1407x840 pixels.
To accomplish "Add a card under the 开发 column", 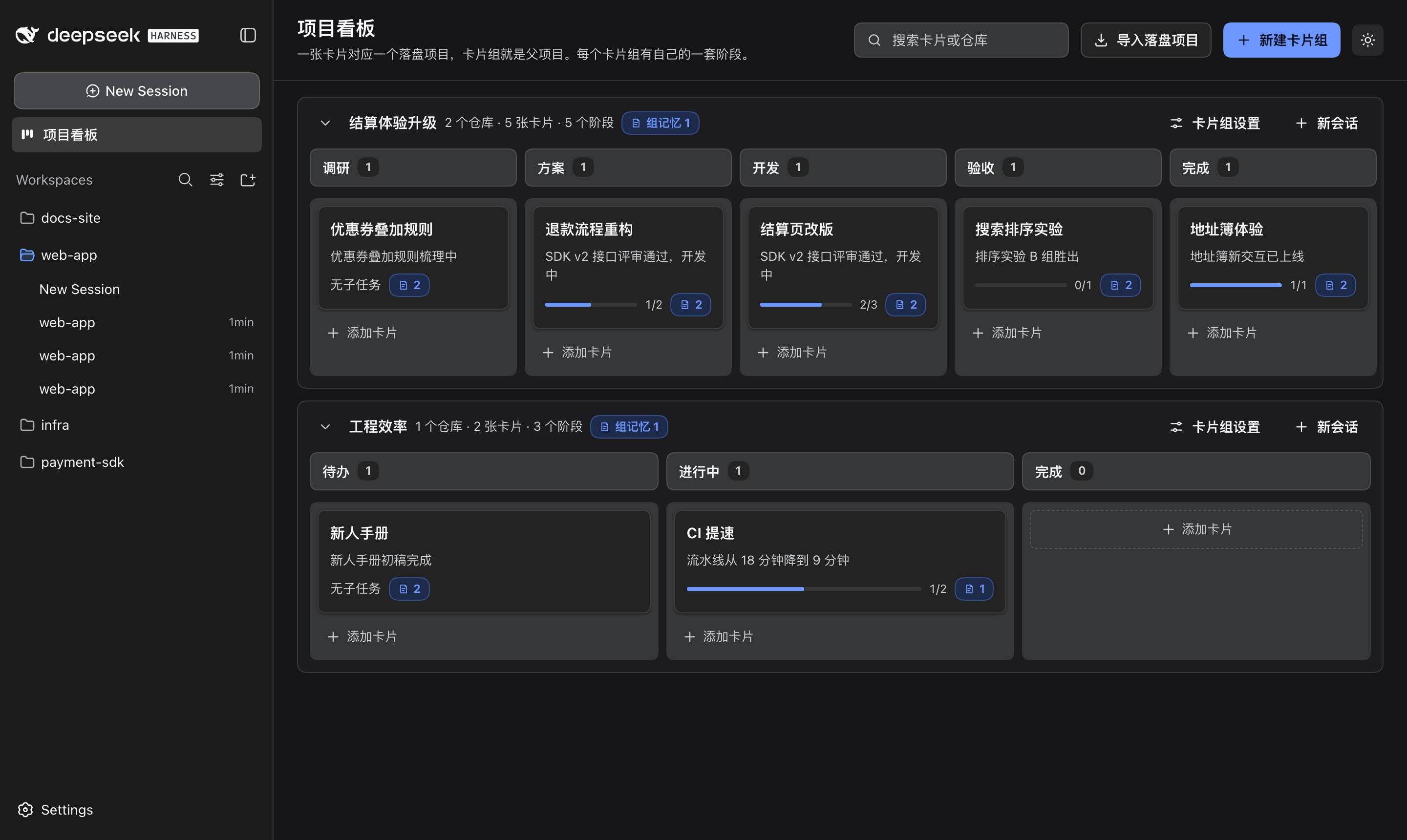I will (792, 353).
